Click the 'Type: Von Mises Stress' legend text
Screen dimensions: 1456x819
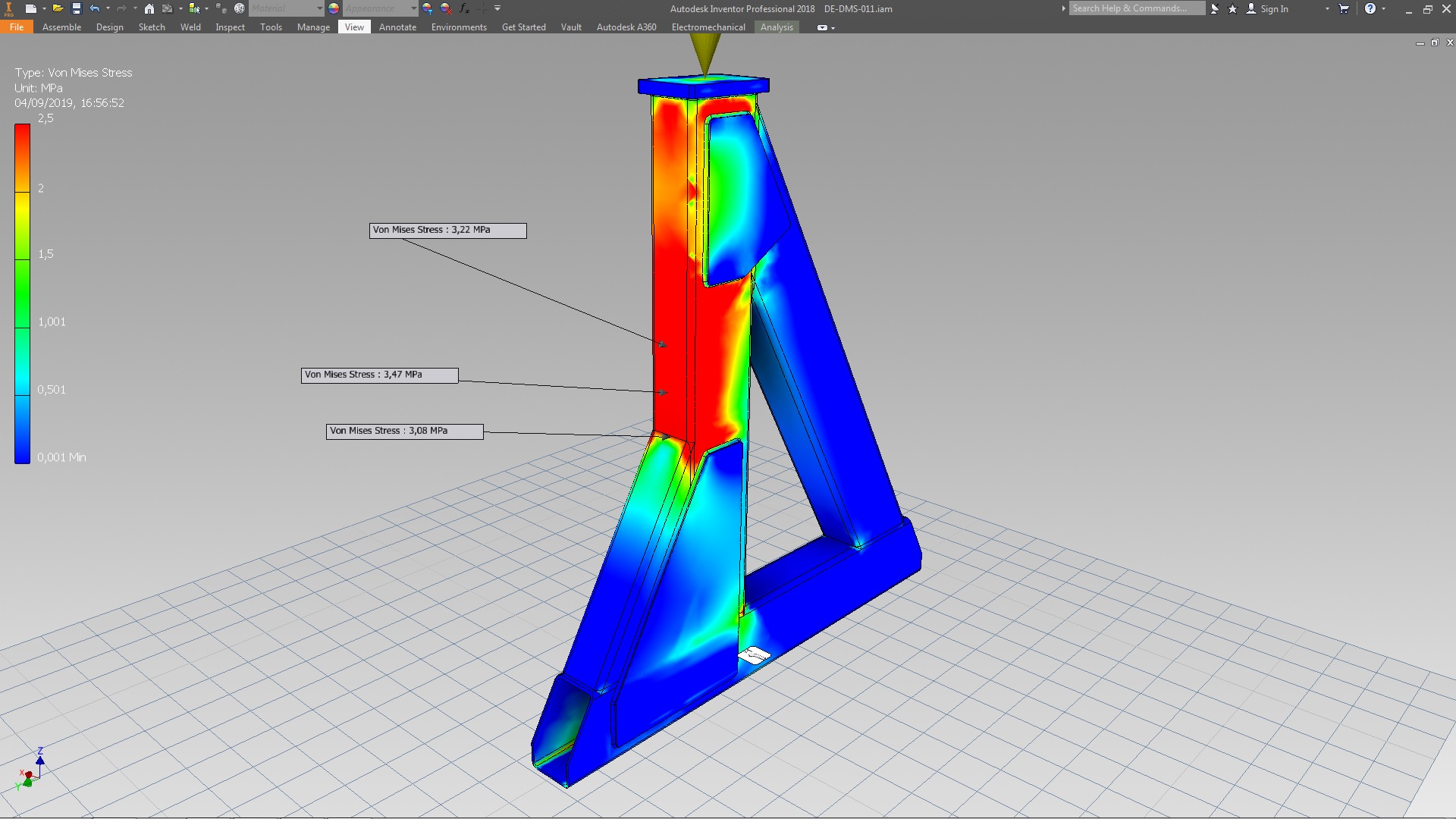(x=74, y=73)
